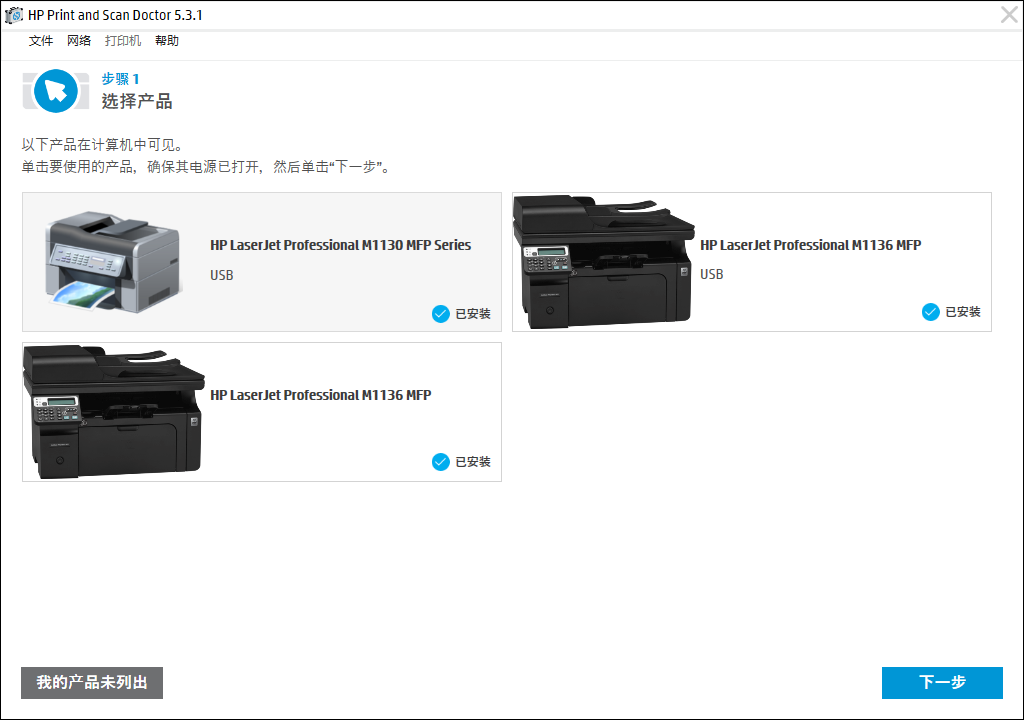
Task: Click the HP LaserJet Professional M1130 MFP Series name
Action: pos(340,245)
